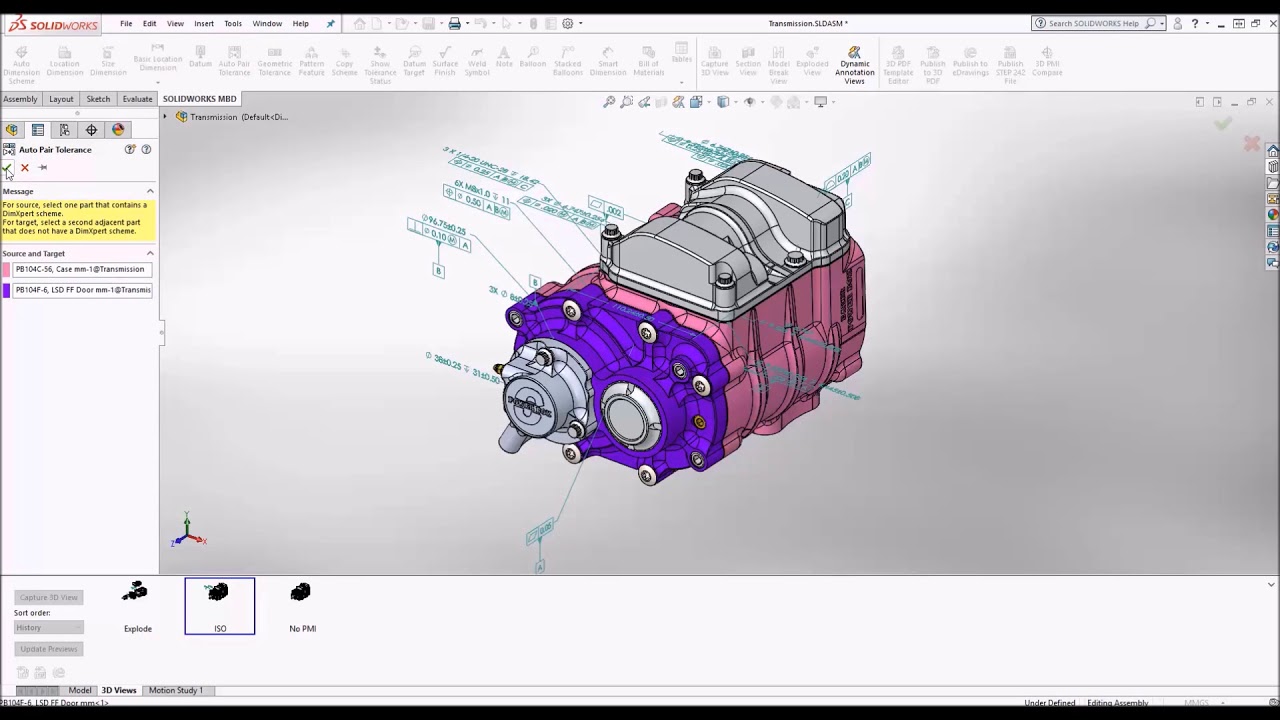
Task: Open the Edit menu
Action: point(149,23)
